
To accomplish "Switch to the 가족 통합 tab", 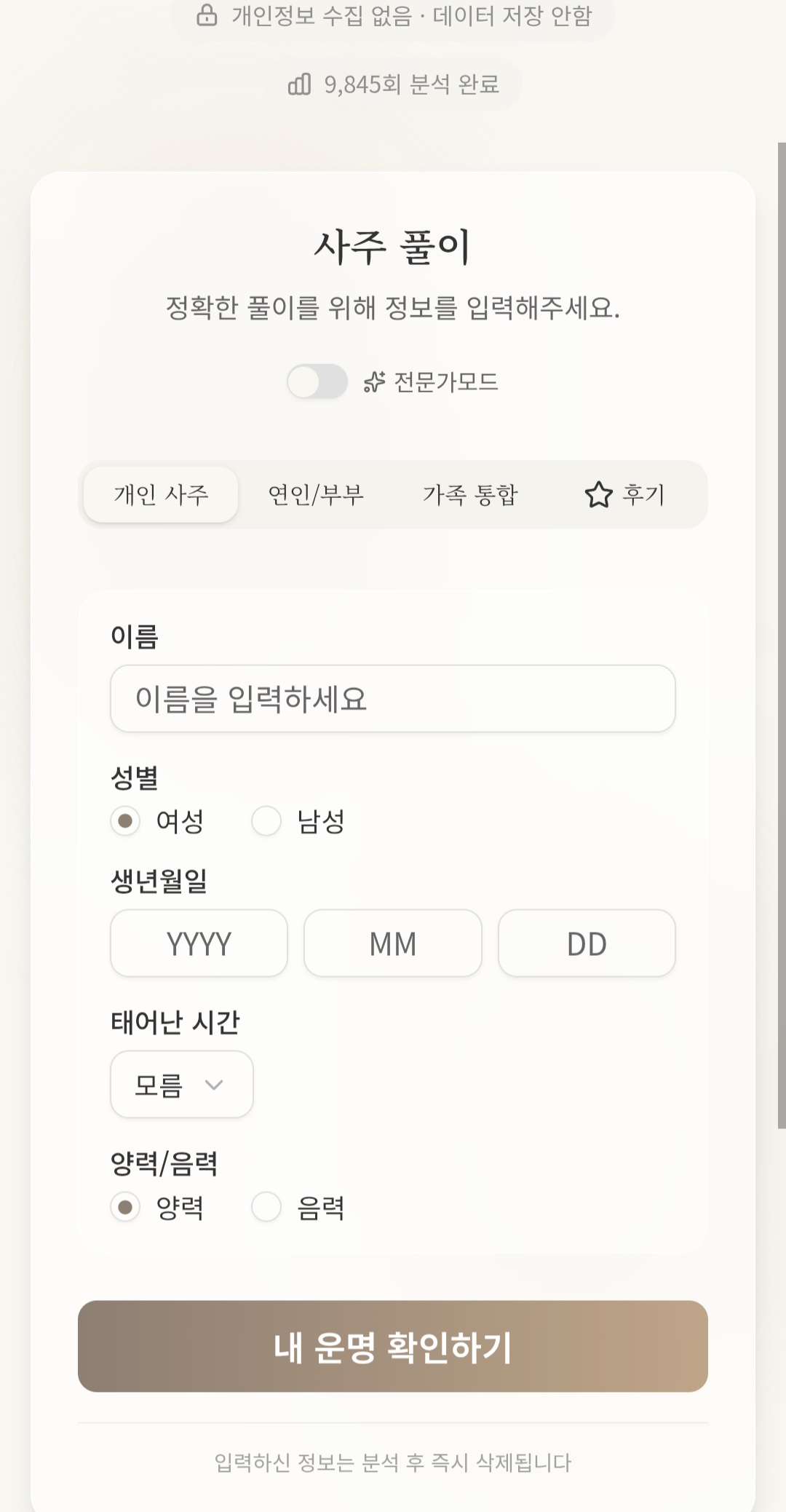I will (x=470, y=494).
